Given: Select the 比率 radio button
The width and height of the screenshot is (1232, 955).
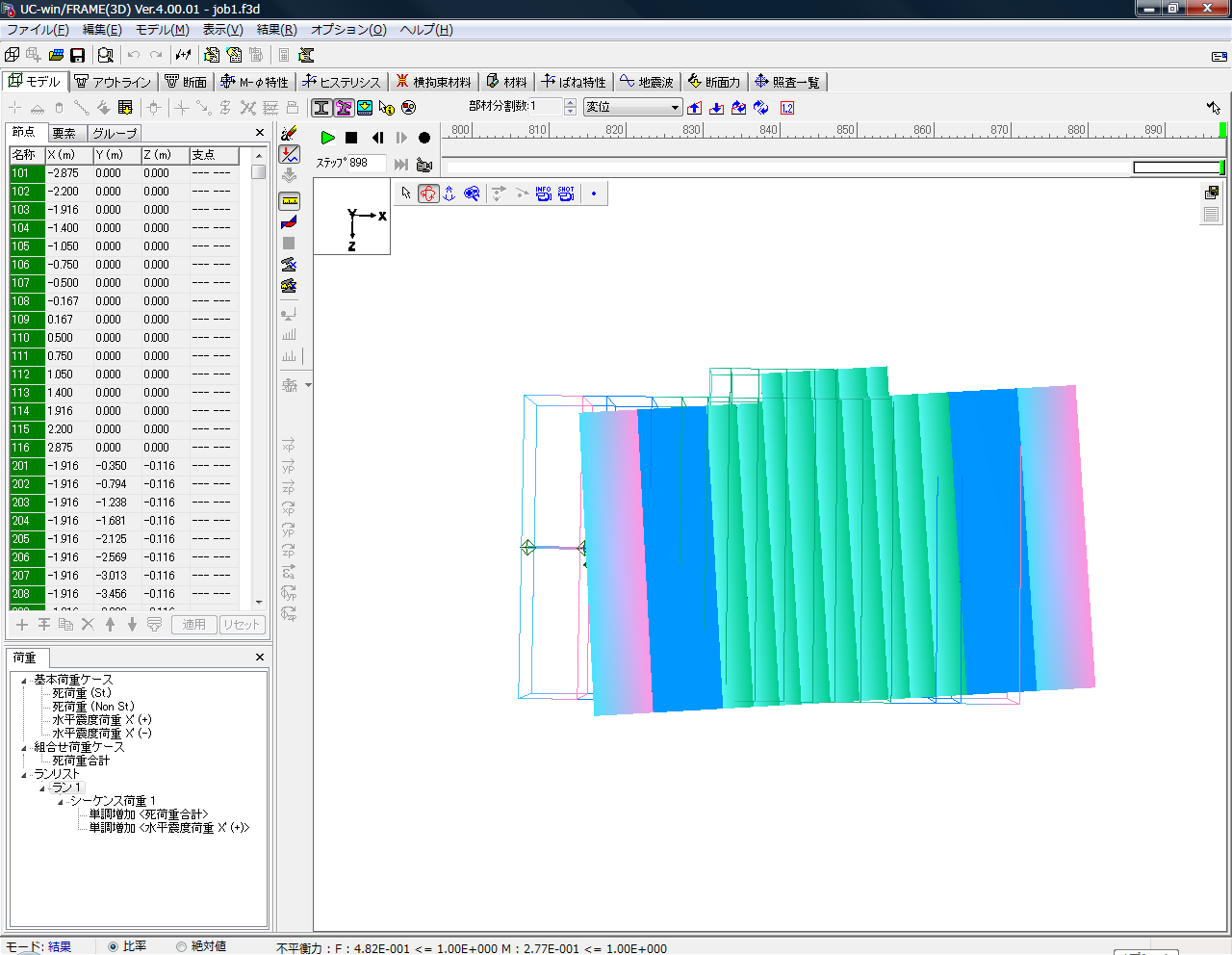Looking at the screenshot, I should click(114, 946).
